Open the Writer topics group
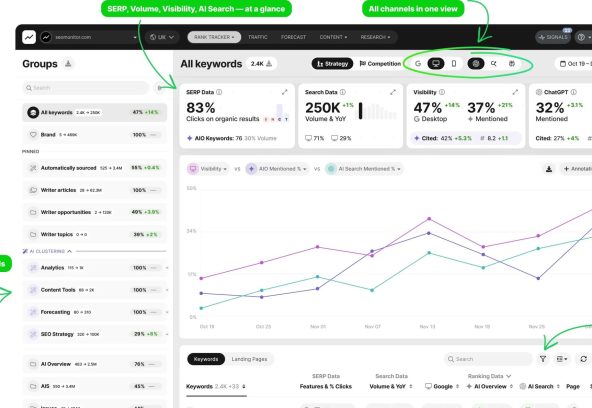The image size is (592, 408). 94,234
